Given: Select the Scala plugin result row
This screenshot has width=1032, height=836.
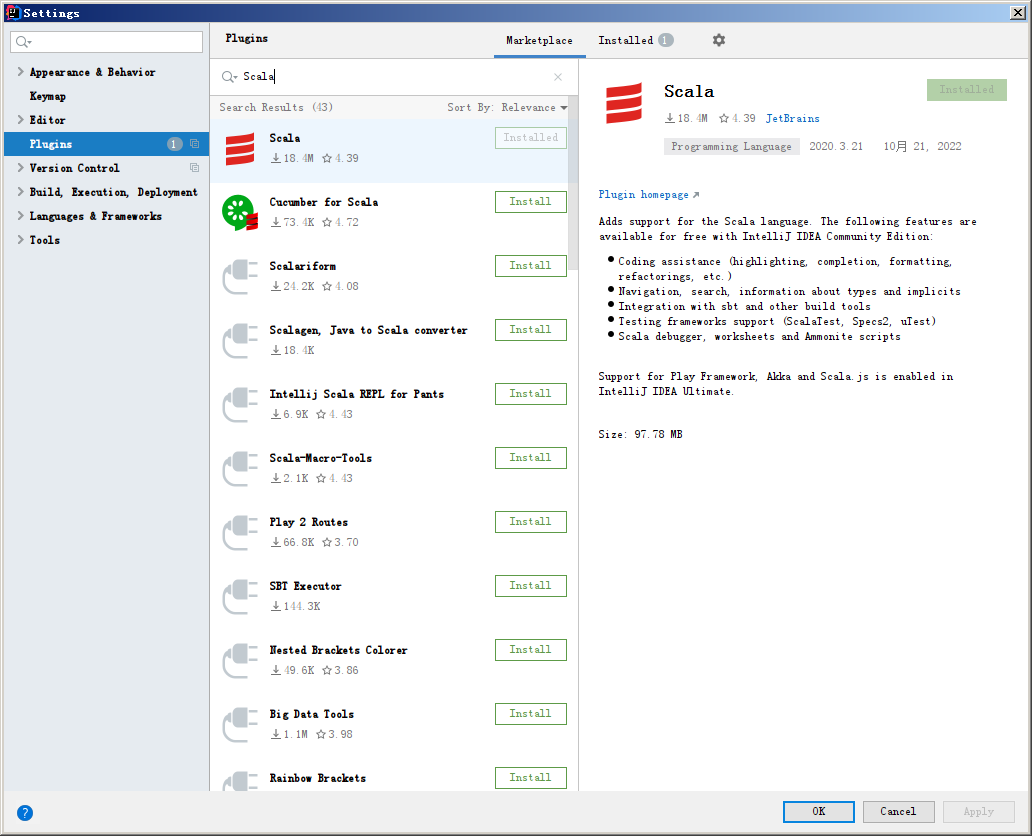Looking at the screenshot, I should click(390, 151).
